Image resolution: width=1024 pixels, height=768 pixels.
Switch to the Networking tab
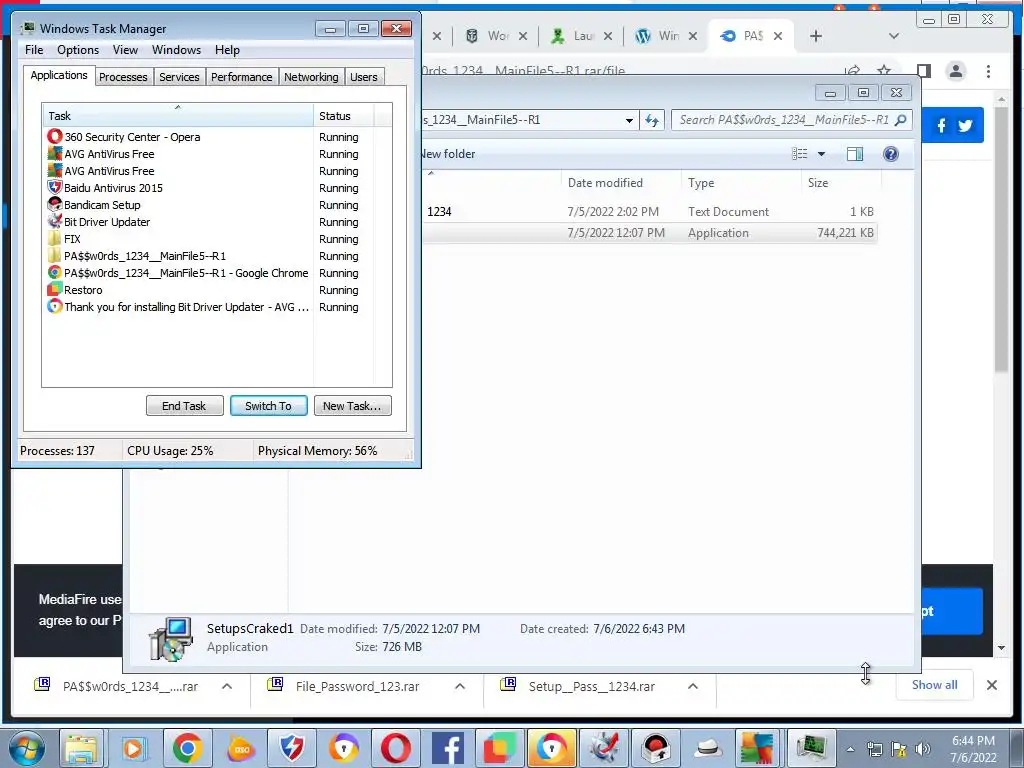coord(311,77)
